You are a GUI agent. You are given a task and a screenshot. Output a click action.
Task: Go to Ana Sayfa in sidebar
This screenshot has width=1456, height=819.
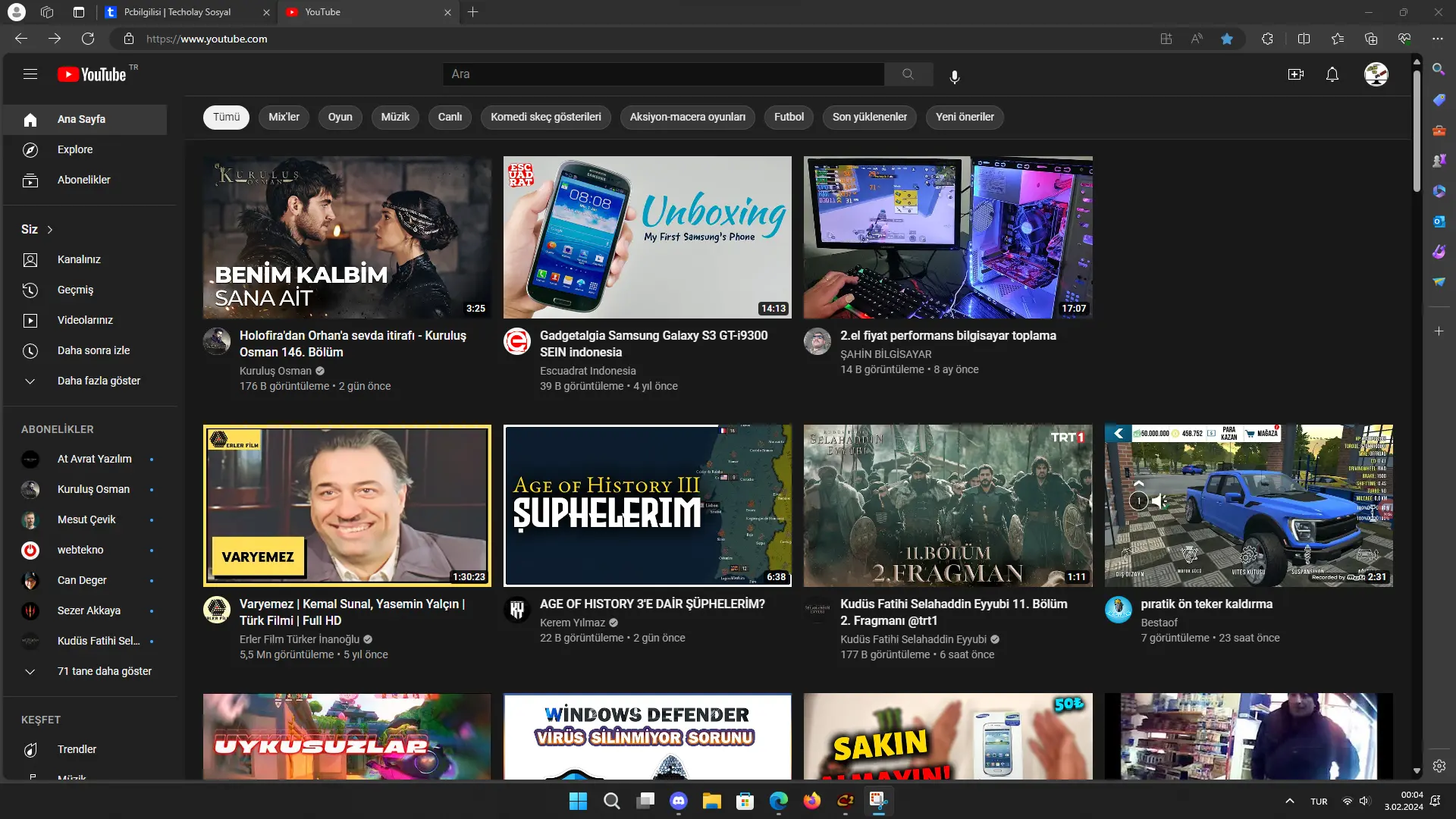[85, 119]
